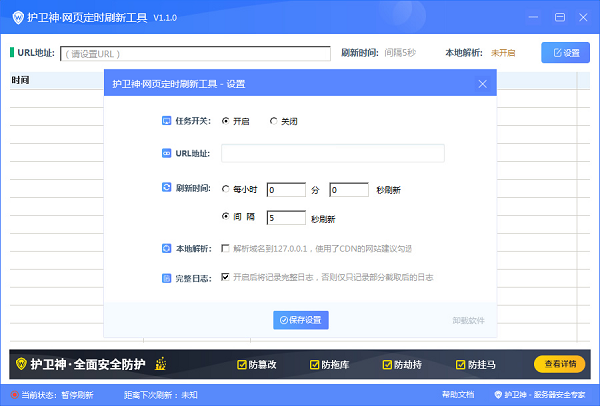Close the main application window

583,17
